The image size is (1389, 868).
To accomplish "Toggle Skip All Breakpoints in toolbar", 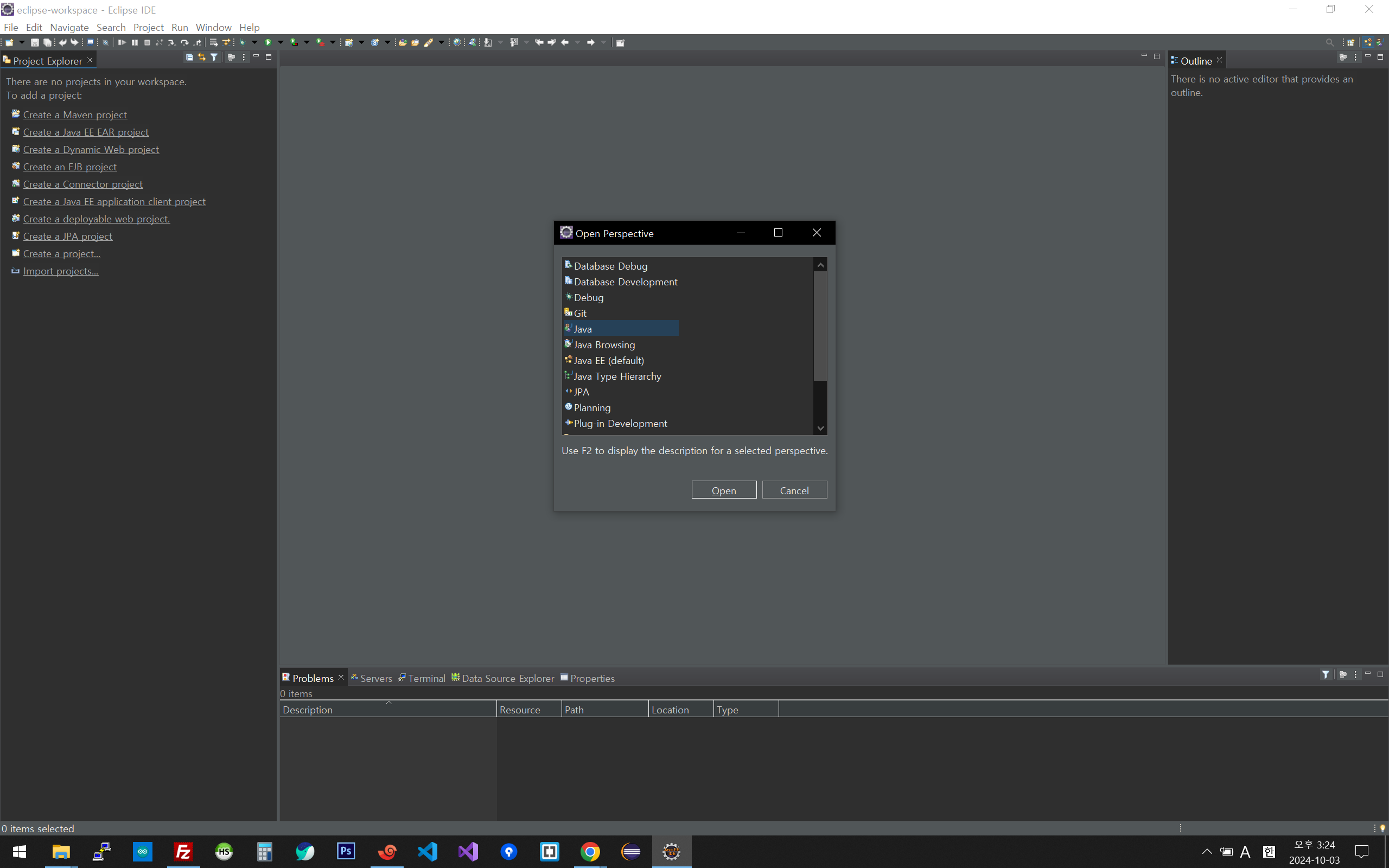I will (105, 42).
